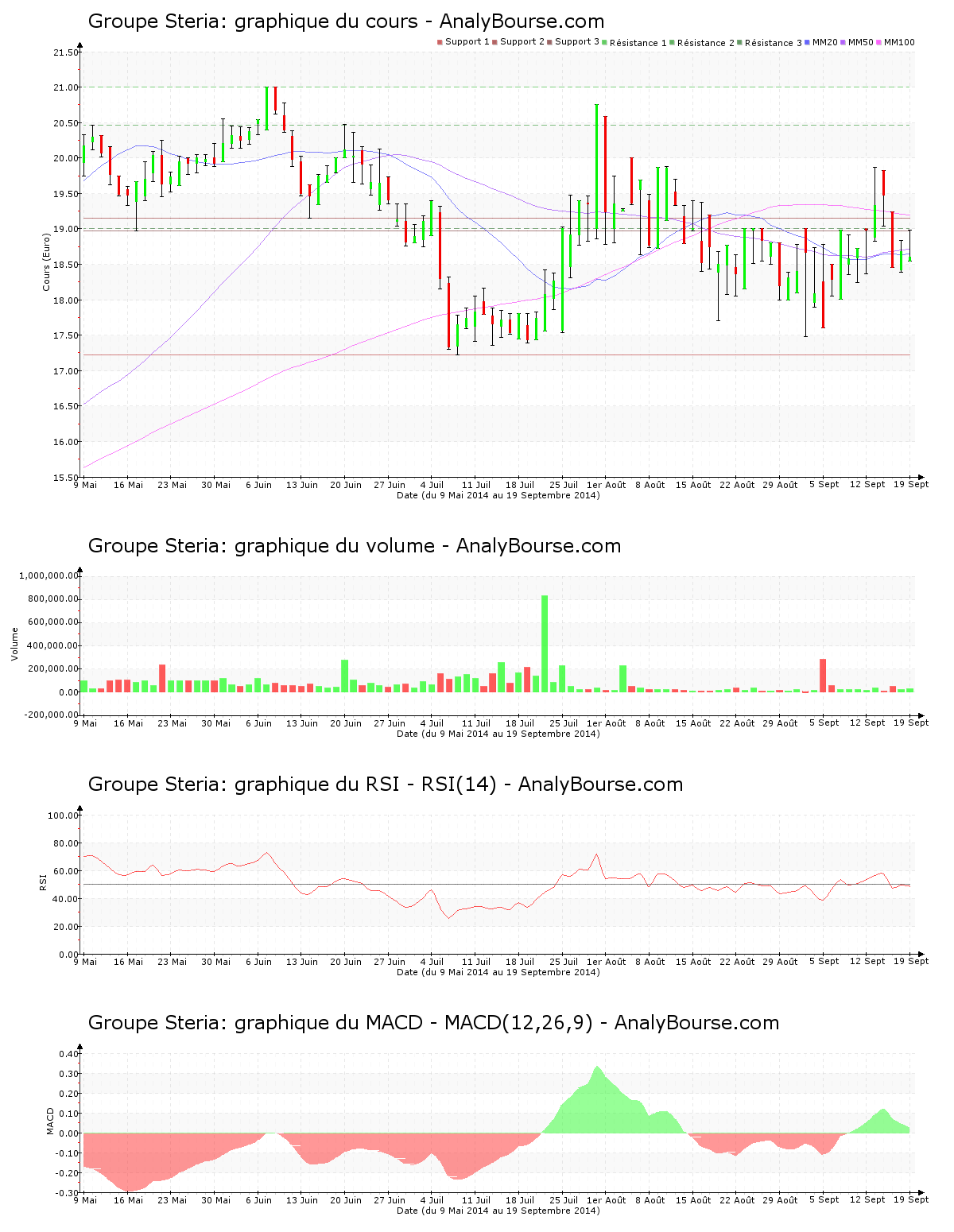This screenshot has width=954, height=1232.
Task: Click the 15.50 tick on price axis
Action: pyautogui.click(x=65, y=477)
